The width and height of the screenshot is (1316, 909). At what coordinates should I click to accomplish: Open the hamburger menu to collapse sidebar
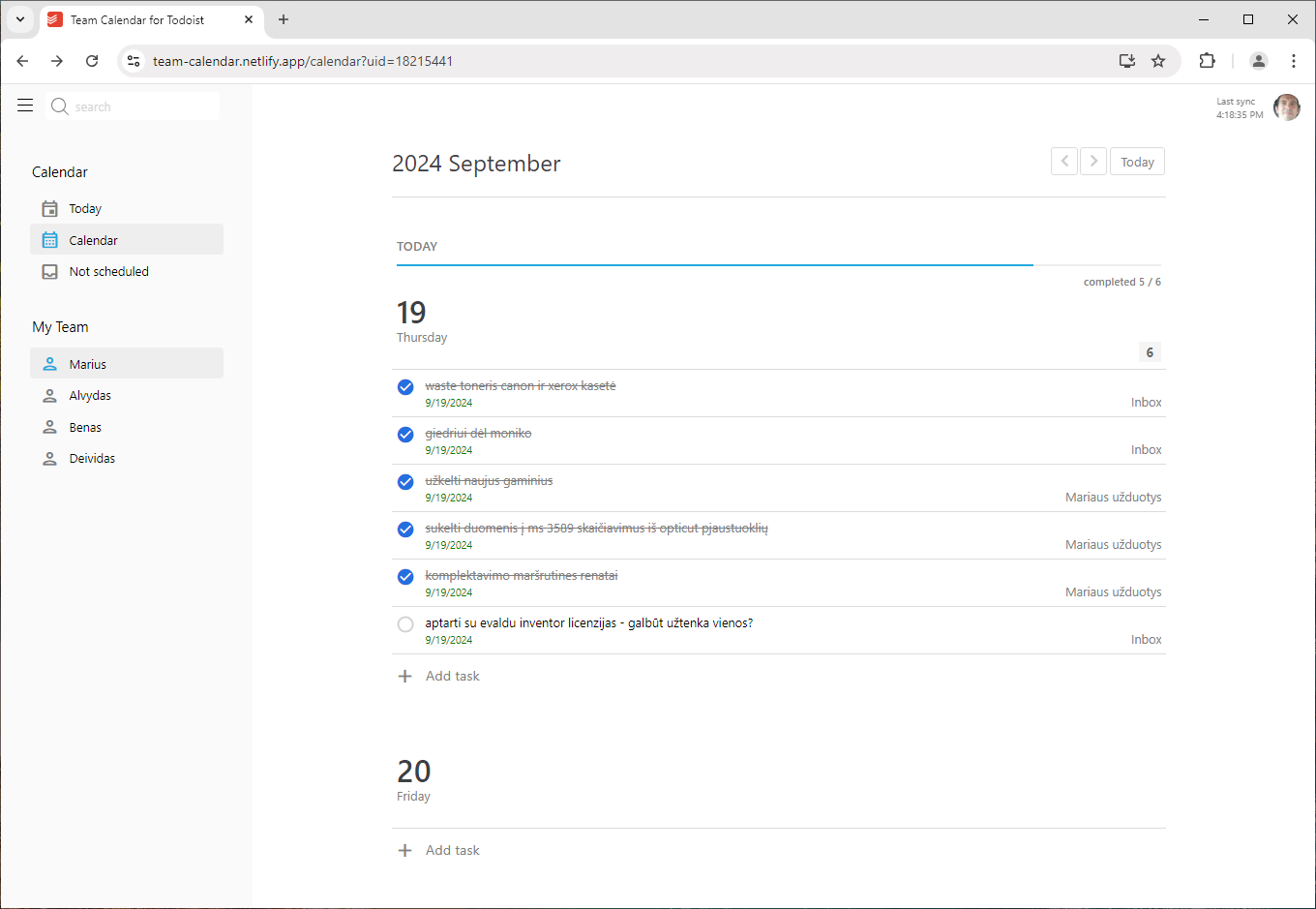(x=24, y=106)
